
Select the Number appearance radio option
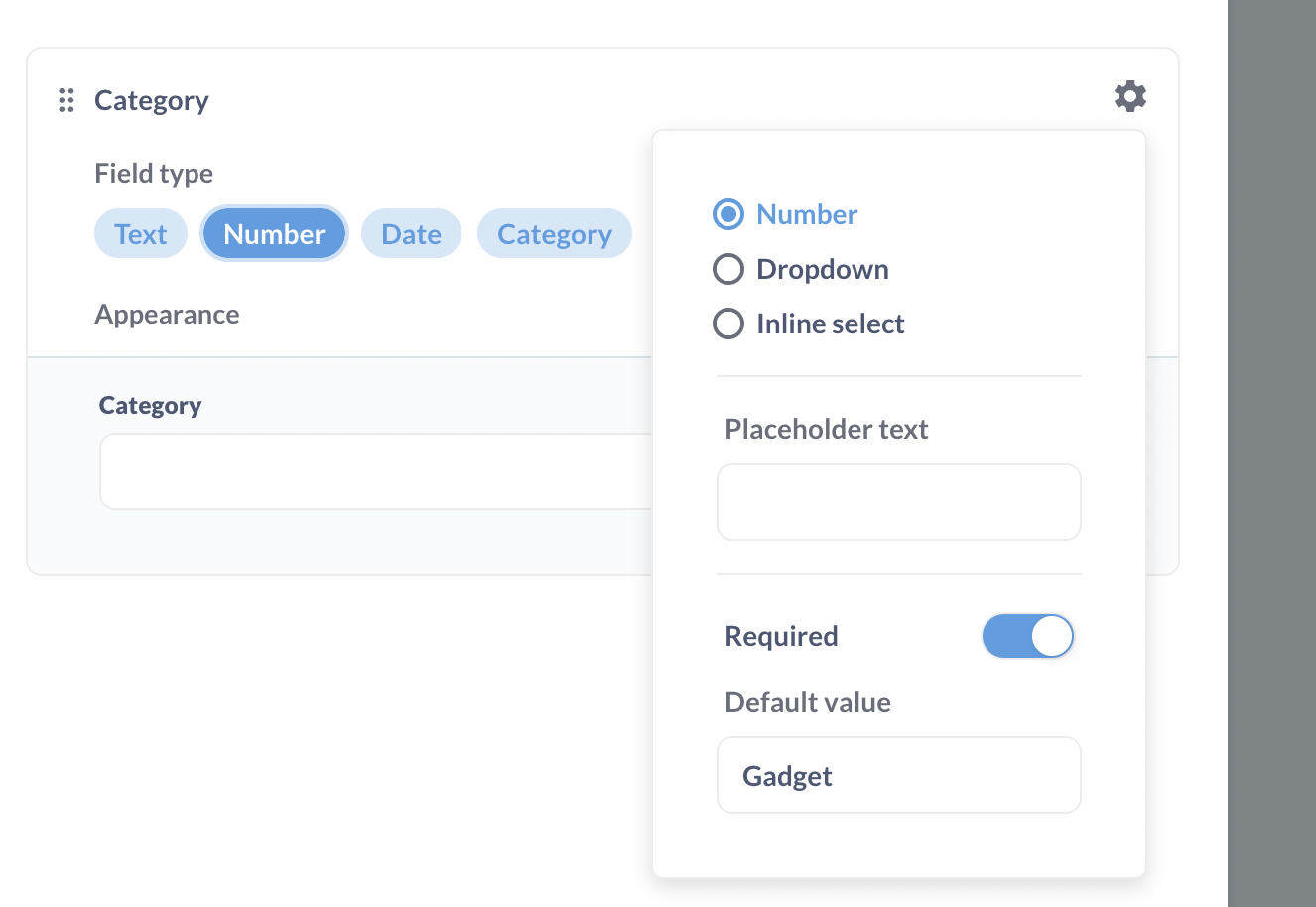(727, 214)
